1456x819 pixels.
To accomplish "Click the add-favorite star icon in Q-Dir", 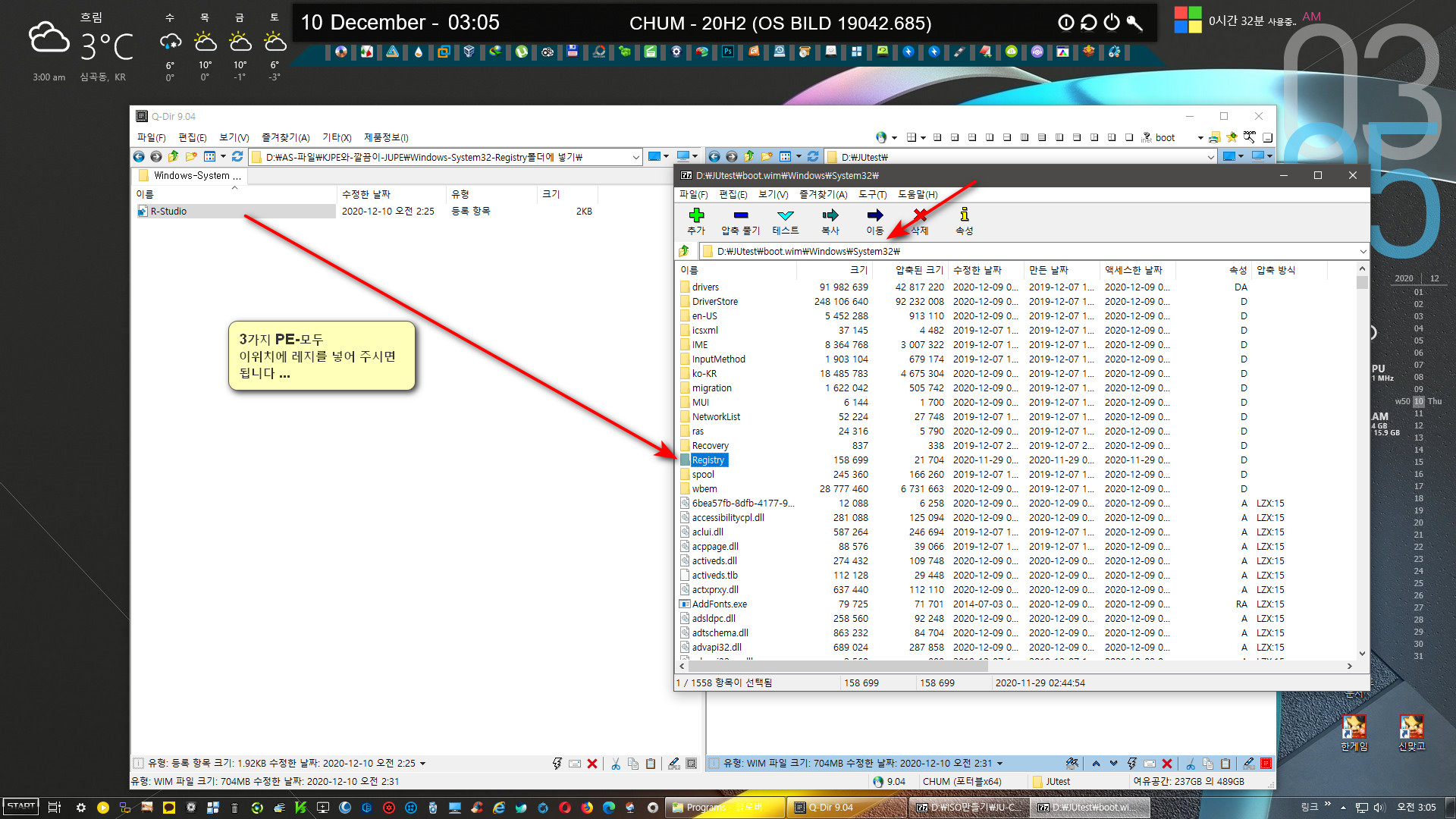I will coord(1232,137).
